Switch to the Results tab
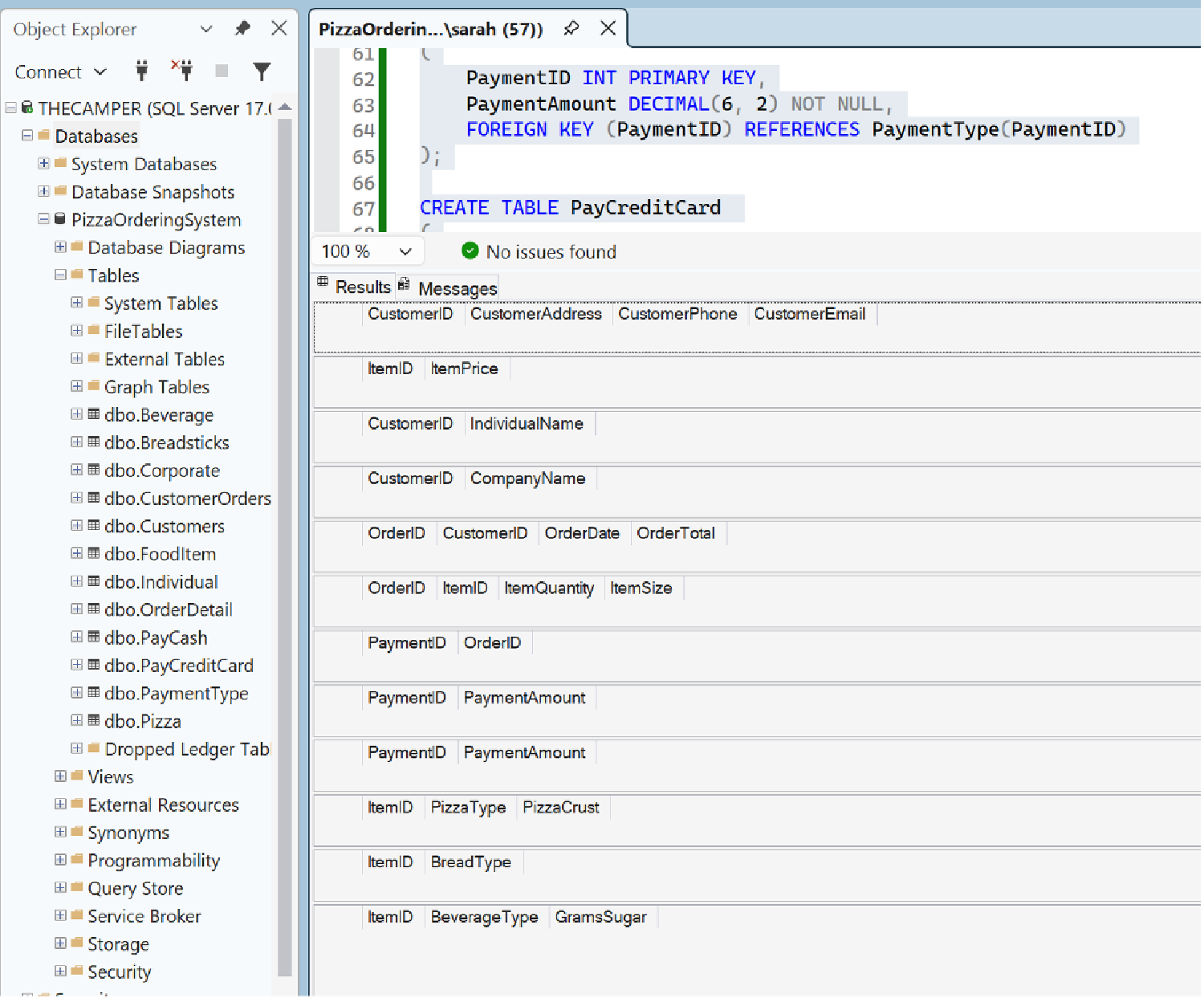Viewport: 1204px width, 998px height. [x=353, y=287]
